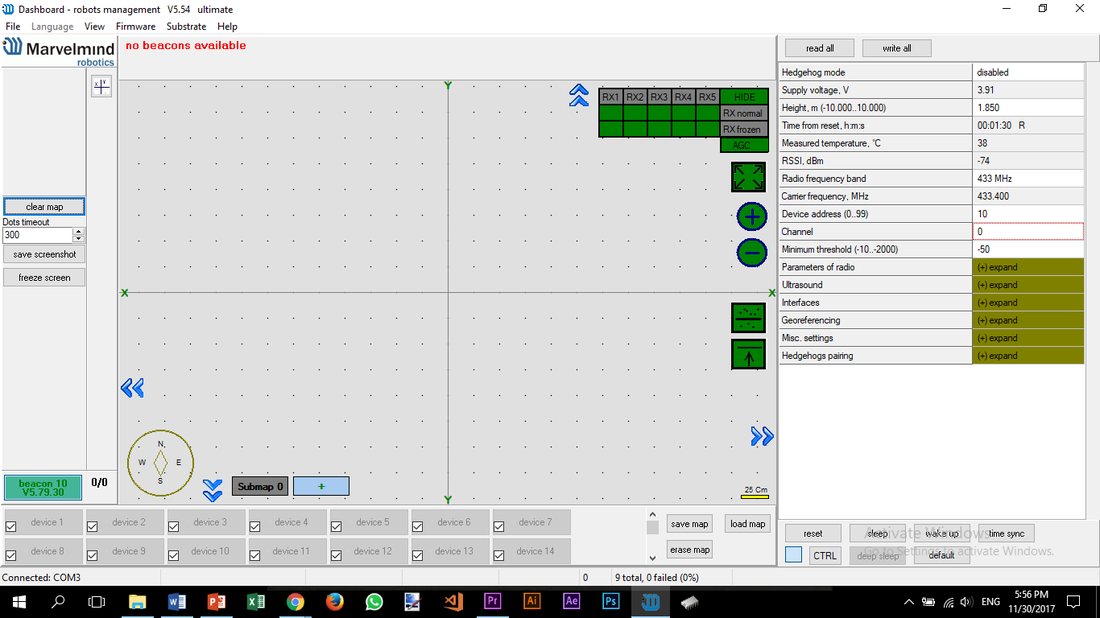Zoom in with the plus circle icon
This screenshot has height=618, width=1100.
pos(751,217)
